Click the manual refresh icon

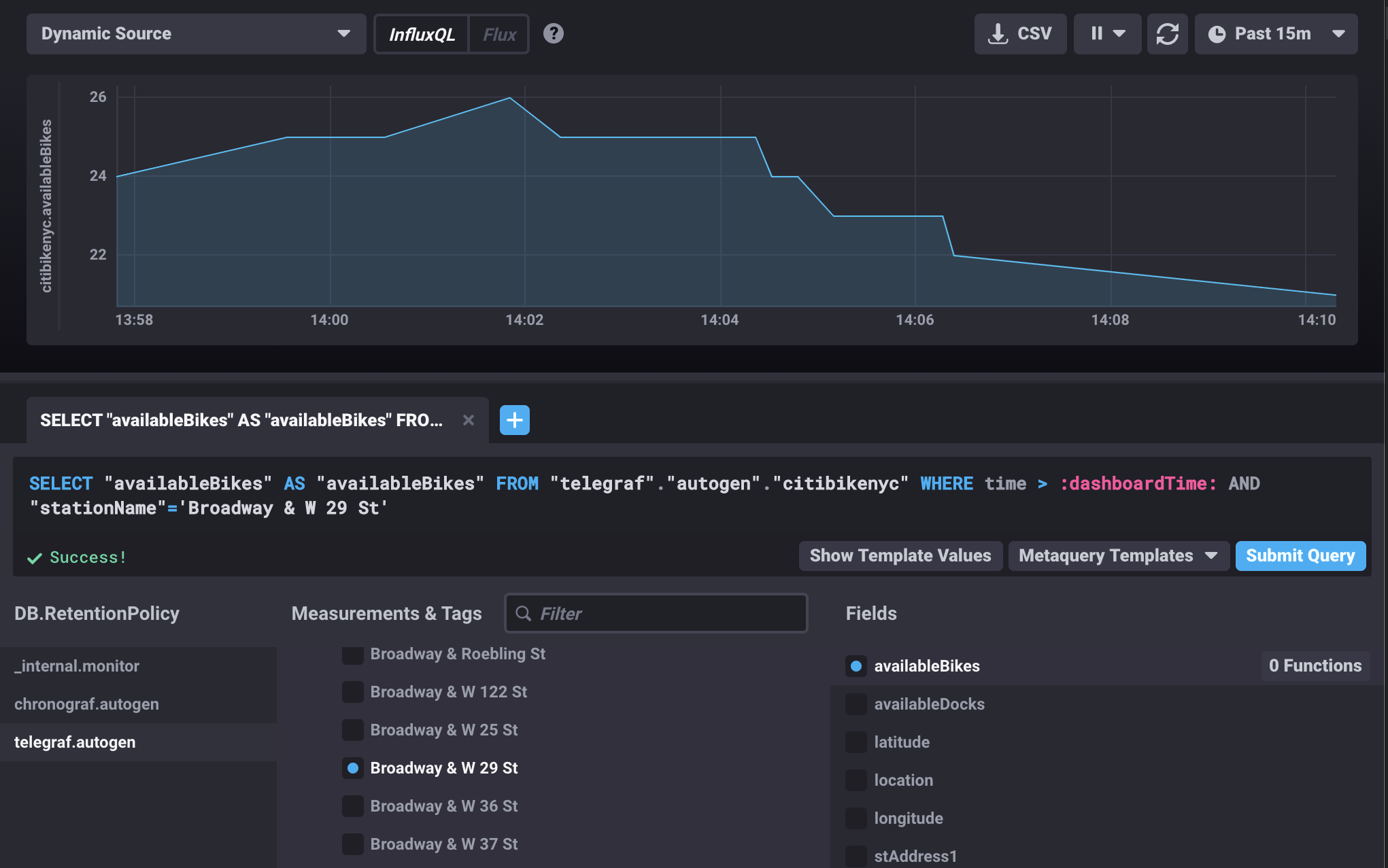point(1167,33)
